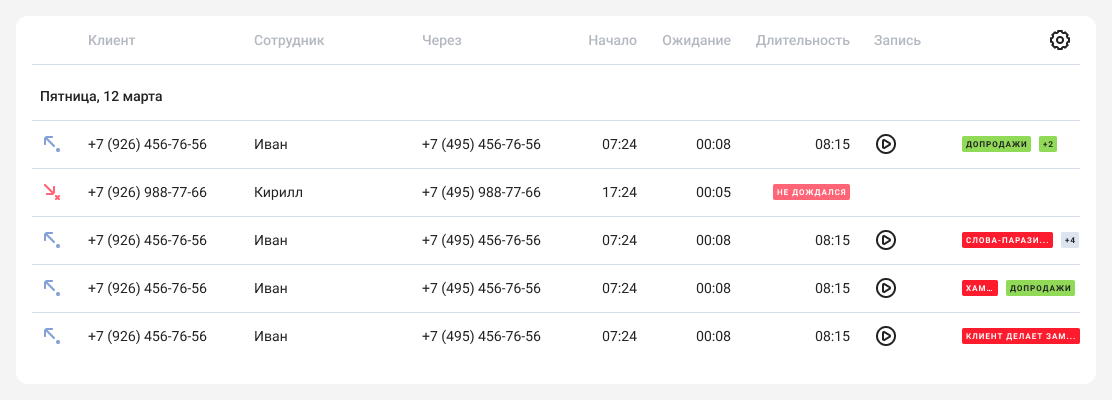Image resolution: width=1112 pixels, height=400 pixels.
Task: Select the Слова-парази... red tag
Action: [1007, 240]
